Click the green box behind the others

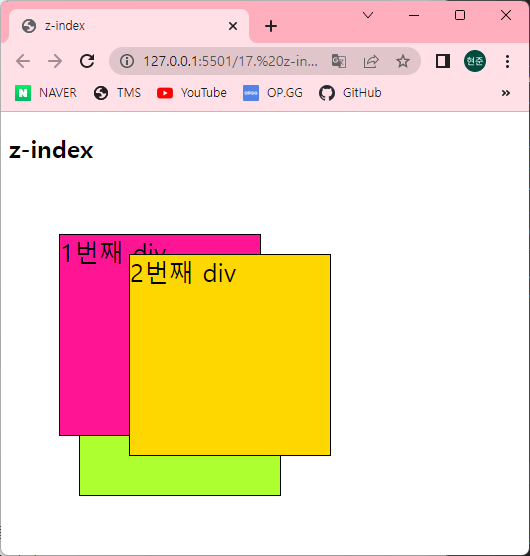pyautogui.click(x=180, y=476)
